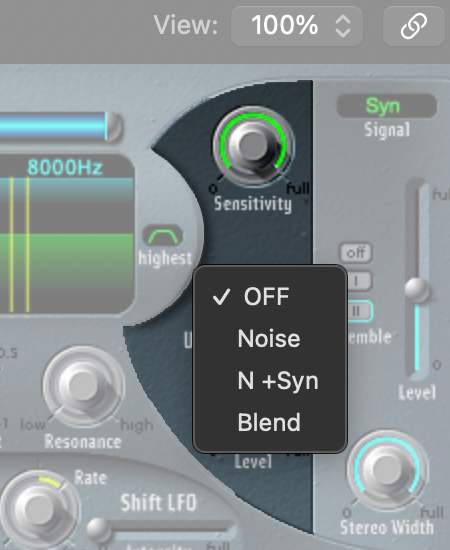Pick Blend from the popup menu
450x550 pixels.
[x=270, y=422]
